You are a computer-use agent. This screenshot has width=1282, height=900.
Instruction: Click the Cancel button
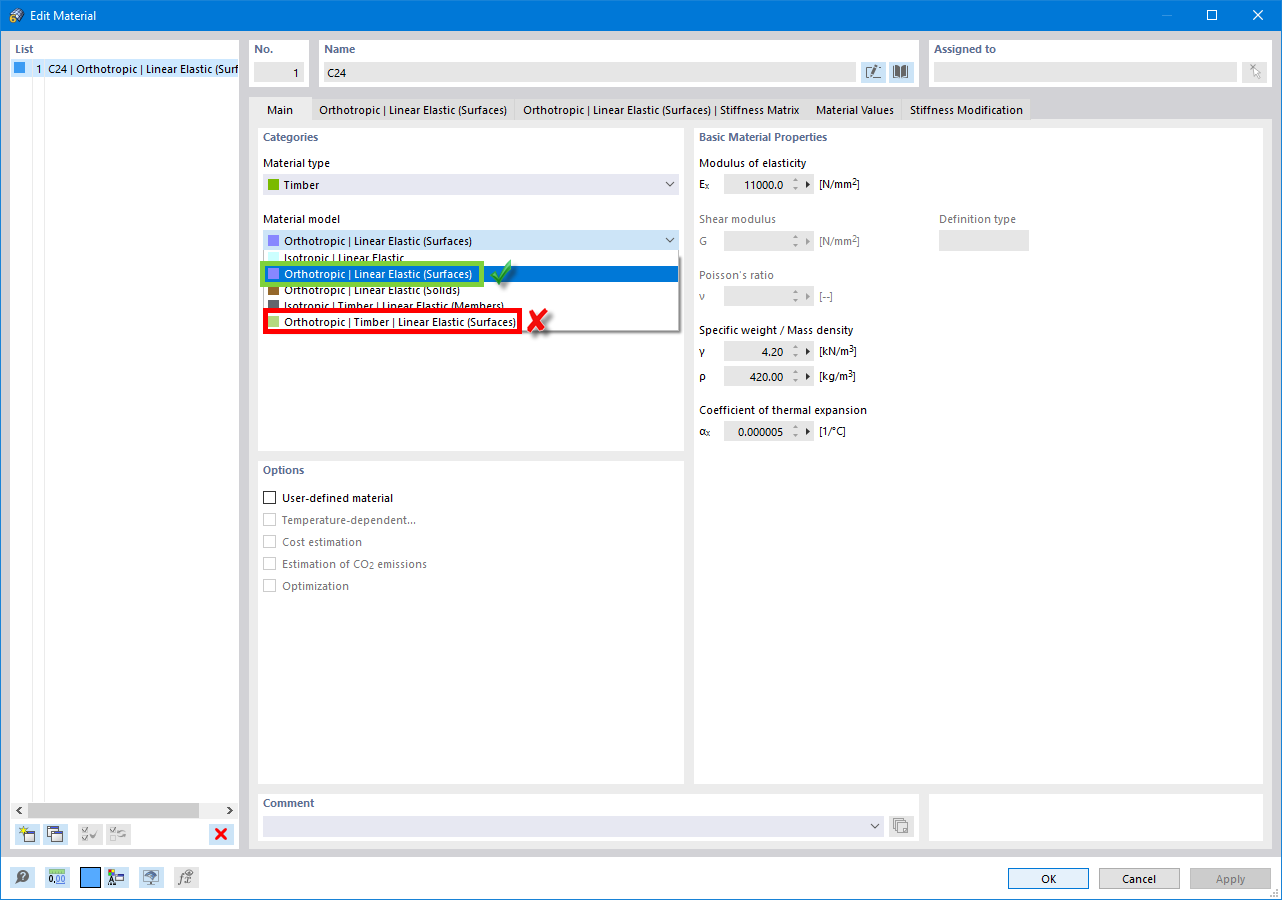click(x=1139, y=879)
